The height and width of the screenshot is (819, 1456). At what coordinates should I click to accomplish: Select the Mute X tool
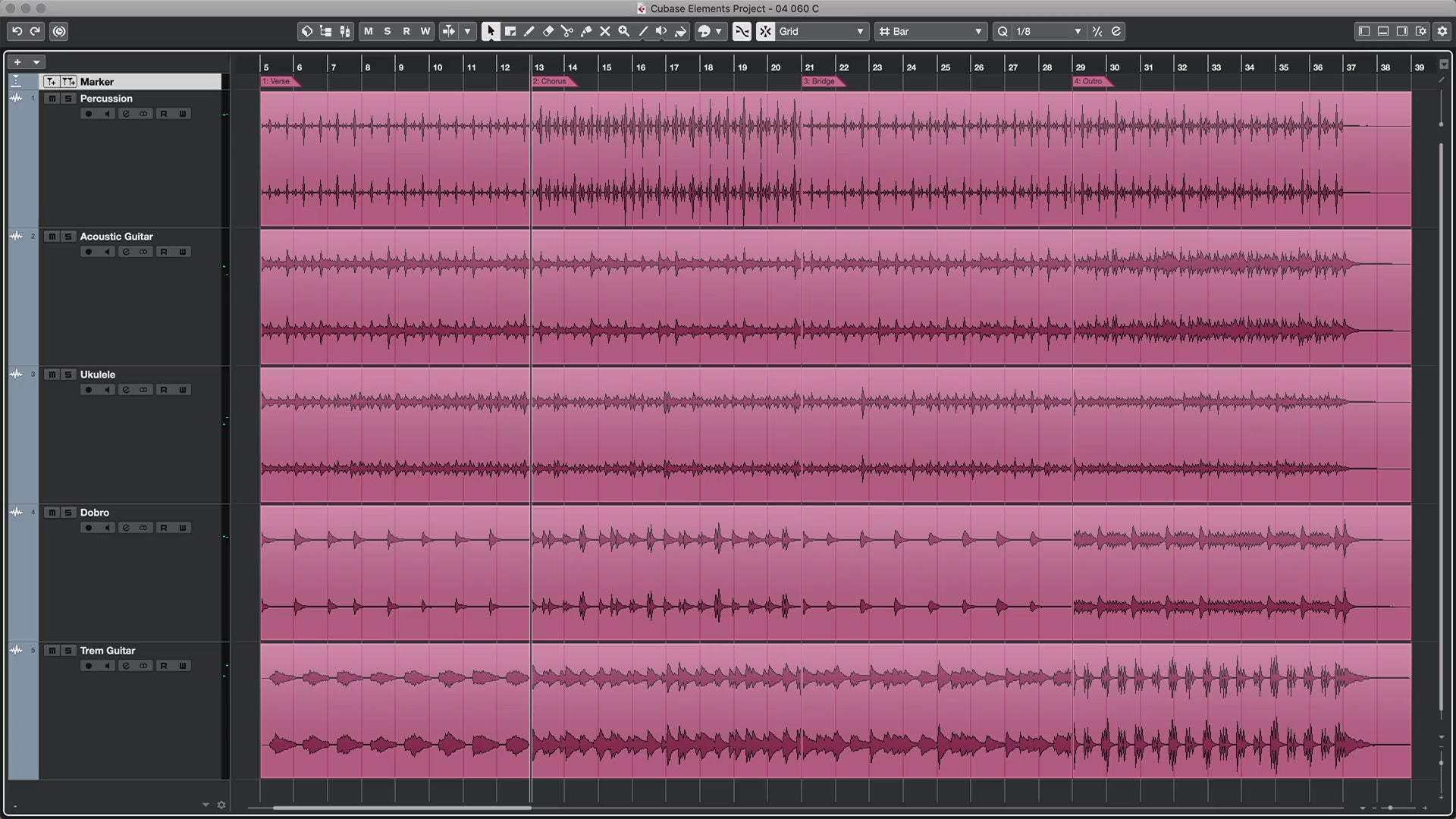coord(604,31)
